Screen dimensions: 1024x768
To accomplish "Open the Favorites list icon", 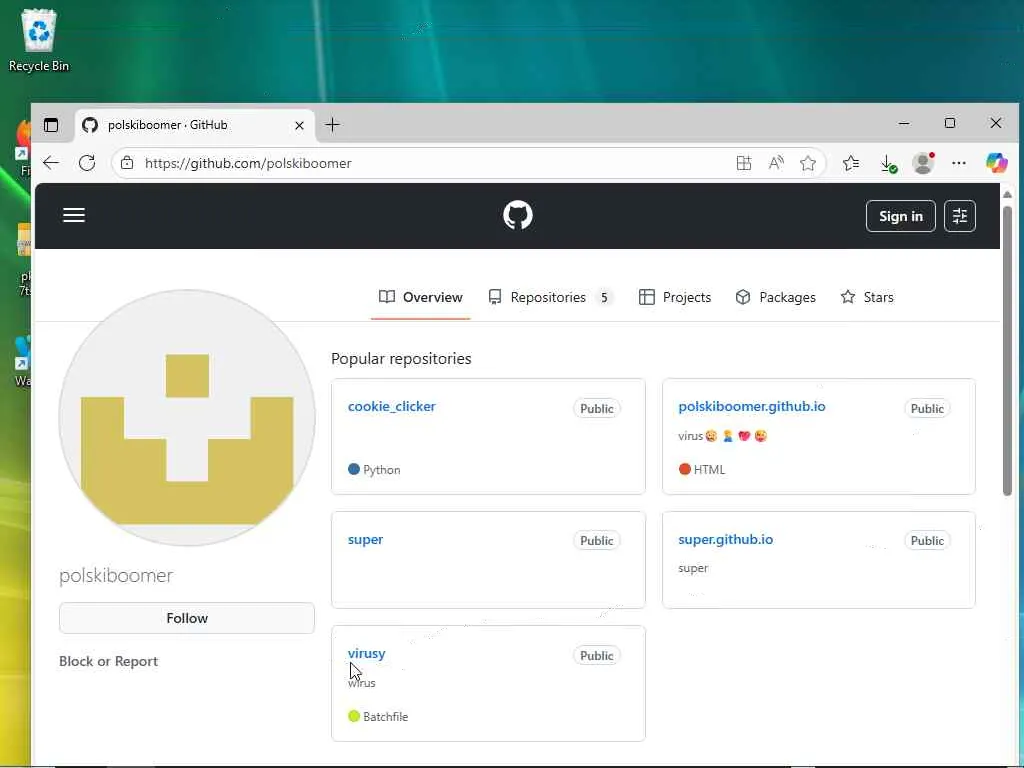I will [850, 163].
